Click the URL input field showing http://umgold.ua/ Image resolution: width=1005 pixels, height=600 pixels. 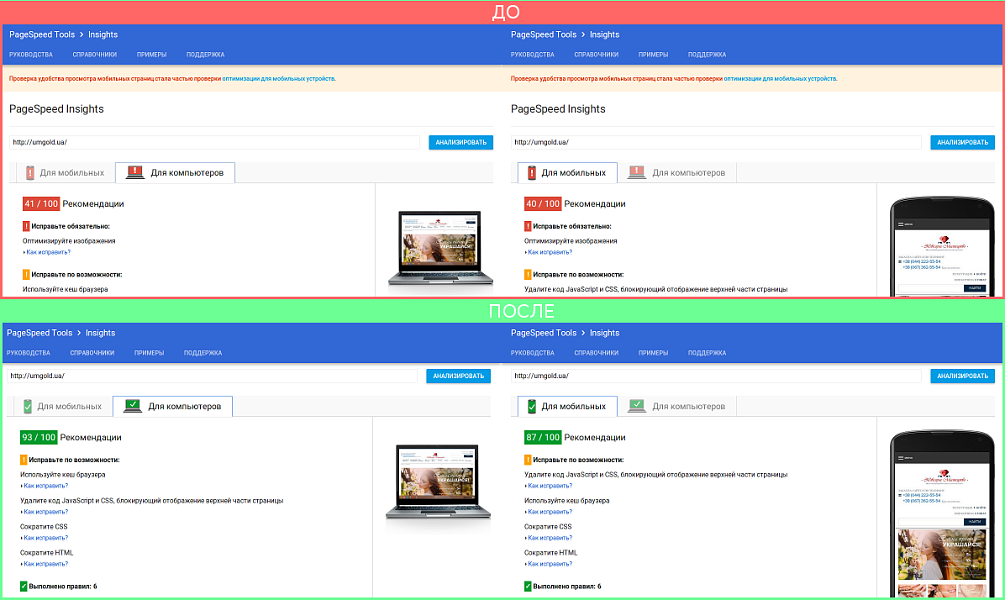(x=200, y=141)
